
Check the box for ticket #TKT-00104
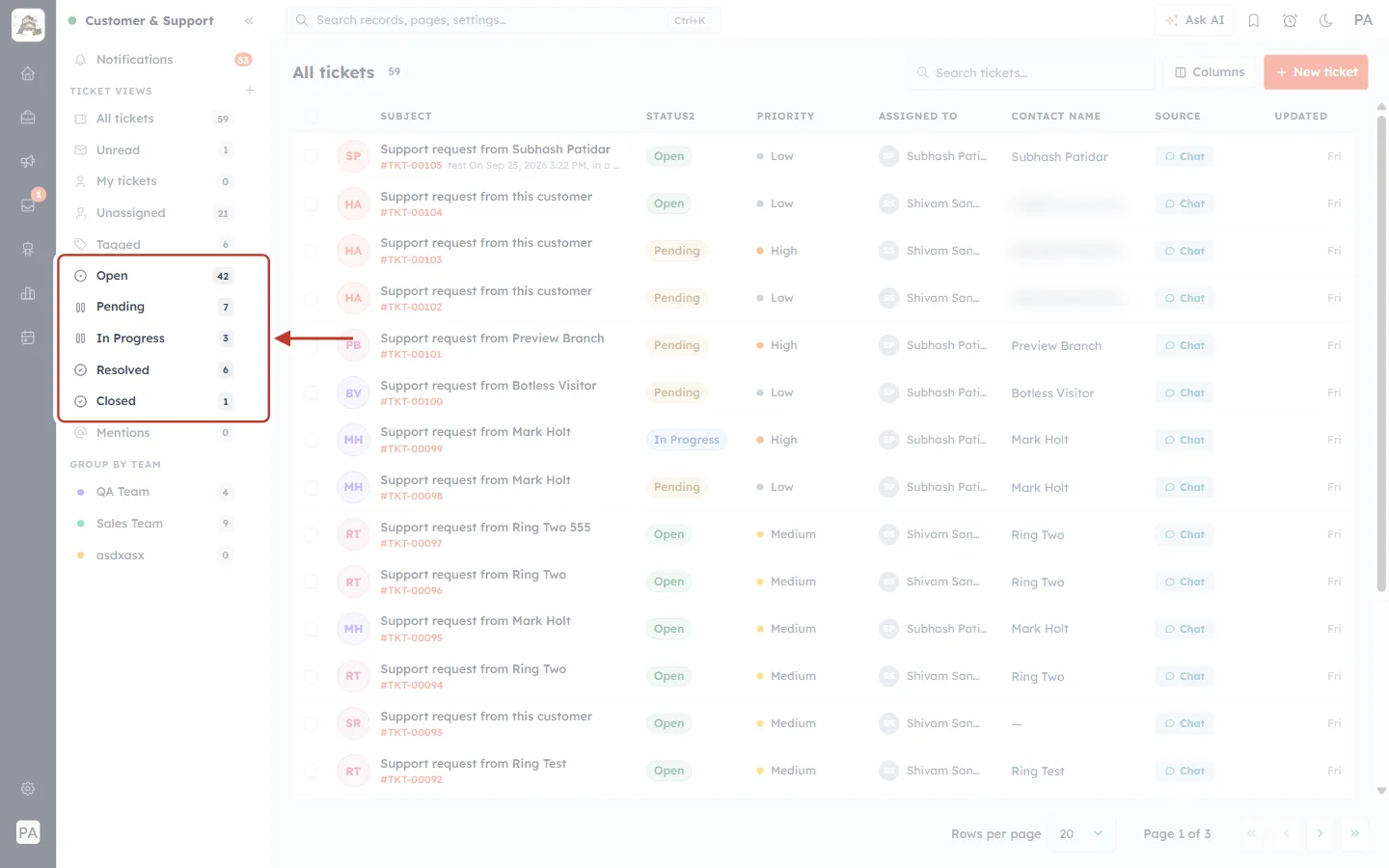pyautogui.click(x=311, y=203)
